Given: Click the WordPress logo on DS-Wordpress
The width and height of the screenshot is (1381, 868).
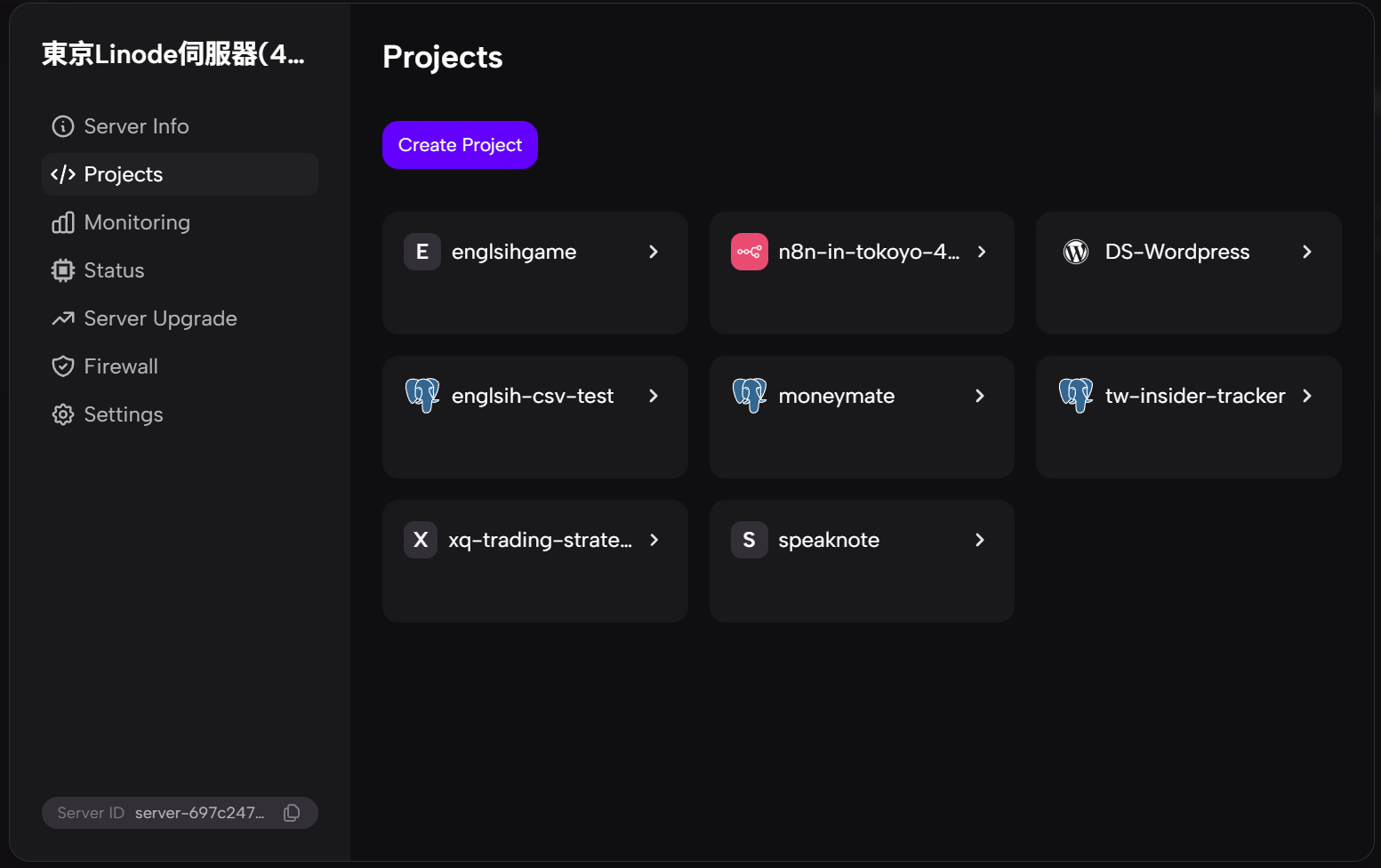Looking at the screenshot, I should pyautogui.click(x=1076, y=252).
